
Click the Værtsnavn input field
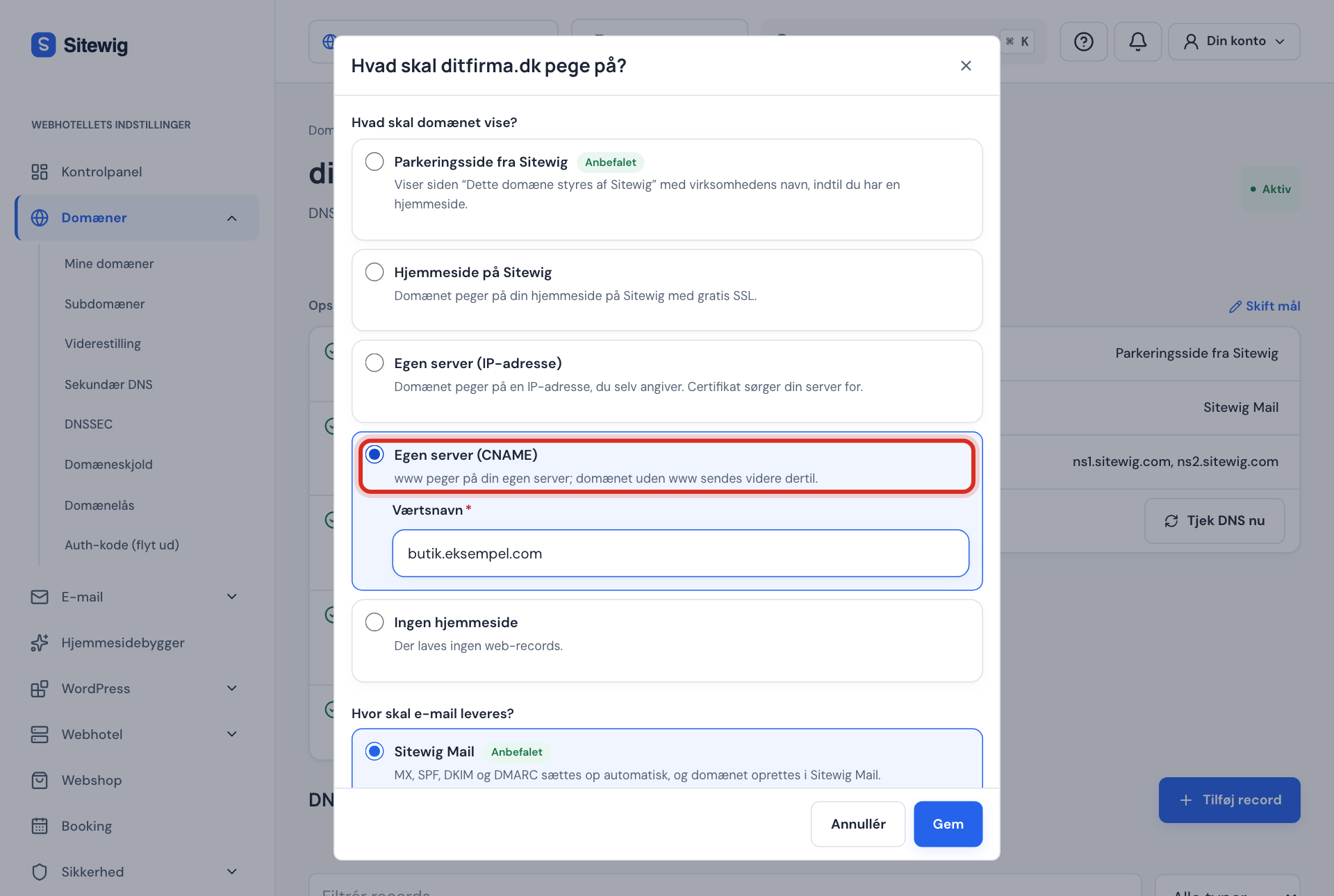680,554
